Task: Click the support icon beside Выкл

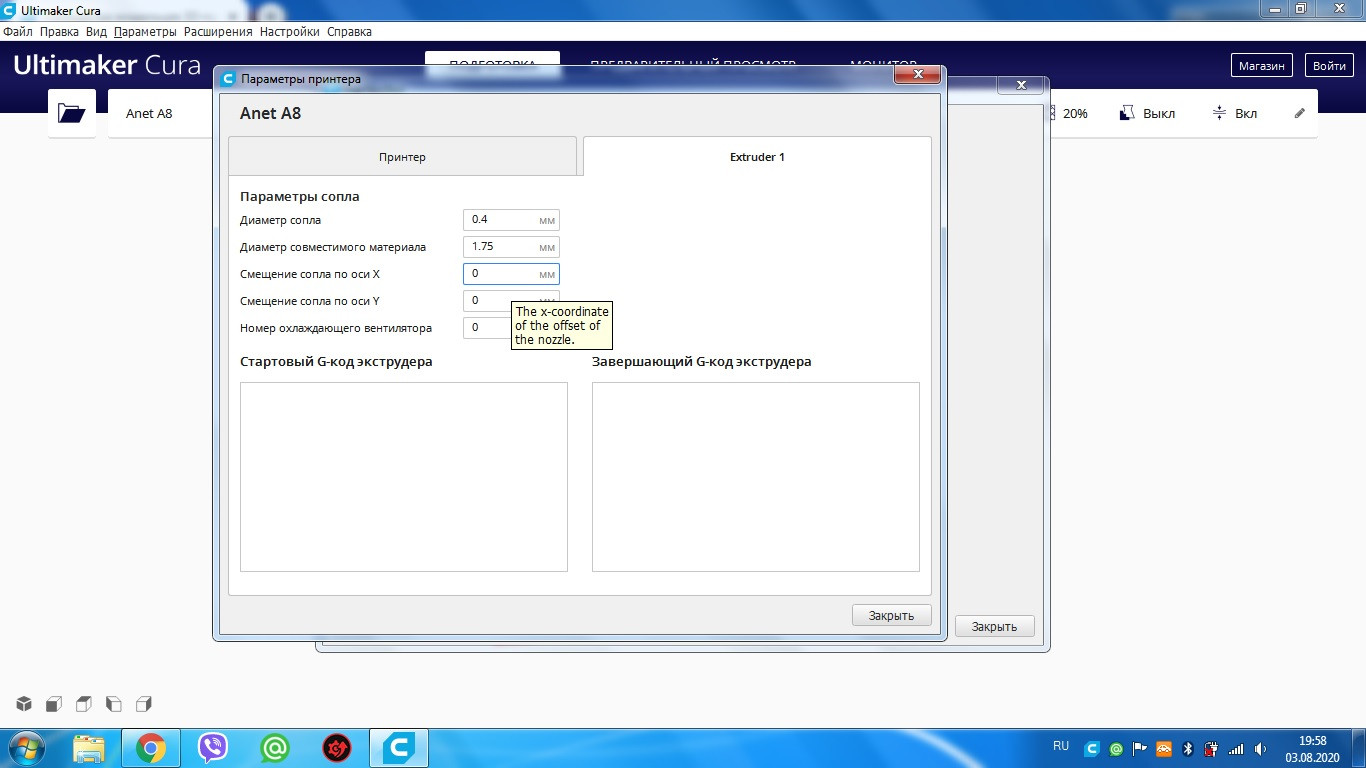Action: (1127, 113)
